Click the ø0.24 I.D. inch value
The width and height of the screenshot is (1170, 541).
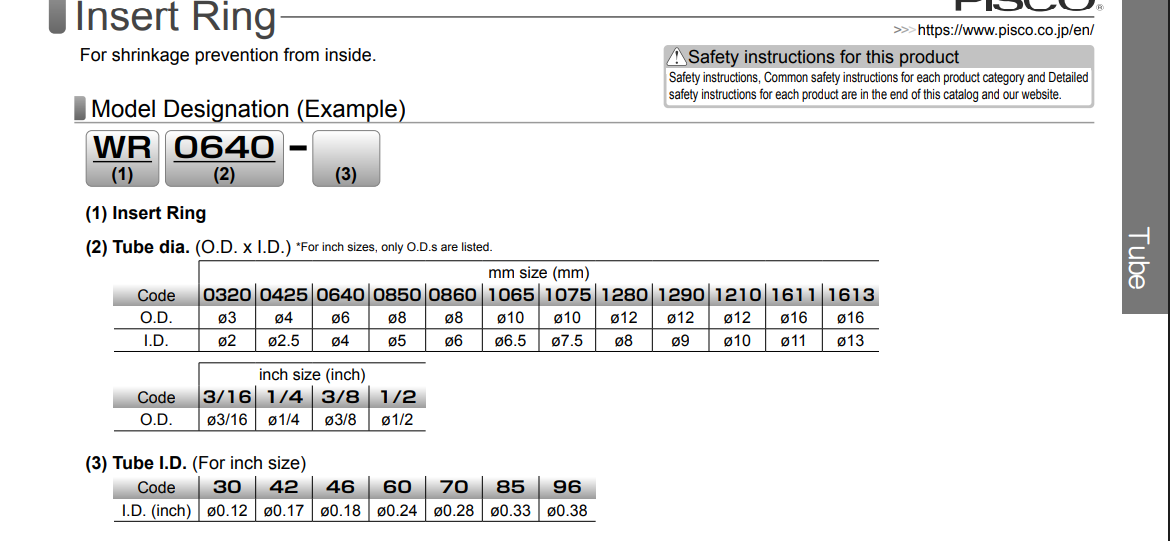pyautogui.click(x=397, y=511)
